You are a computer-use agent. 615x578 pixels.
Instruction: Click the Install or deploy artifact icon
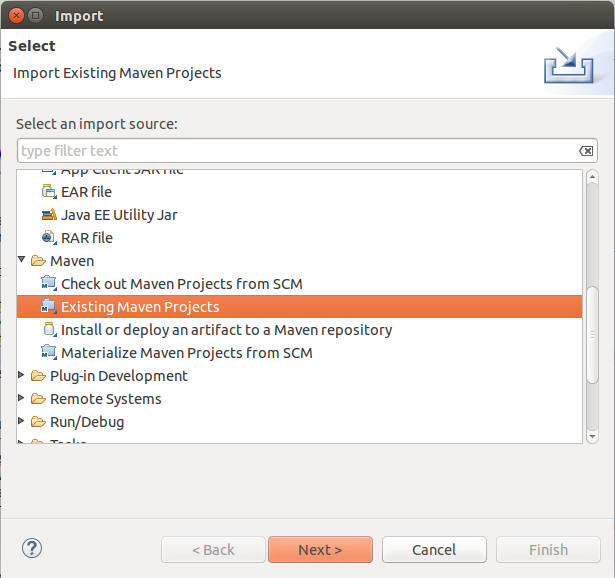coord(49,330)
